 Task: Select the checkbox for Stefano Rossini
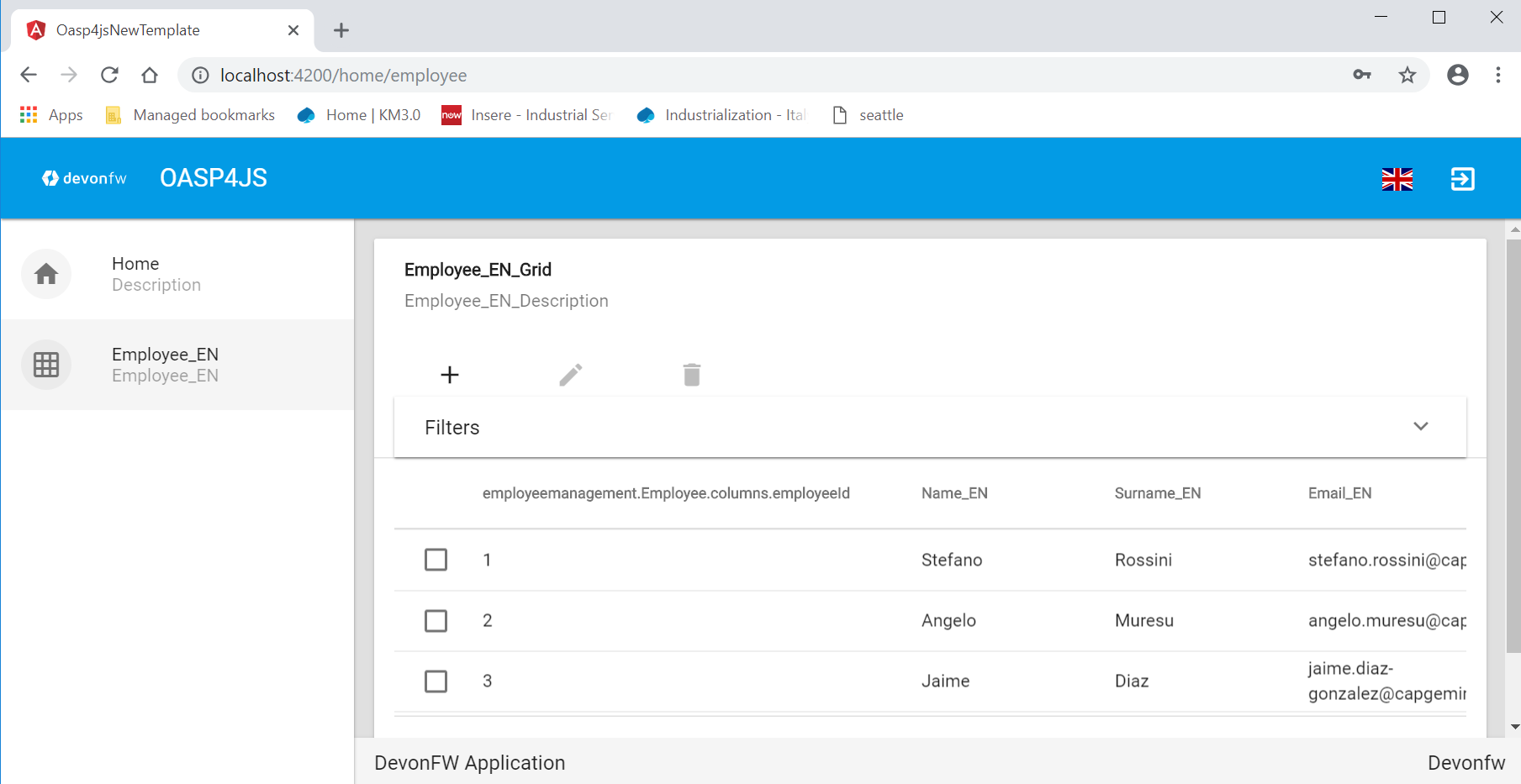tap(436, 560)
